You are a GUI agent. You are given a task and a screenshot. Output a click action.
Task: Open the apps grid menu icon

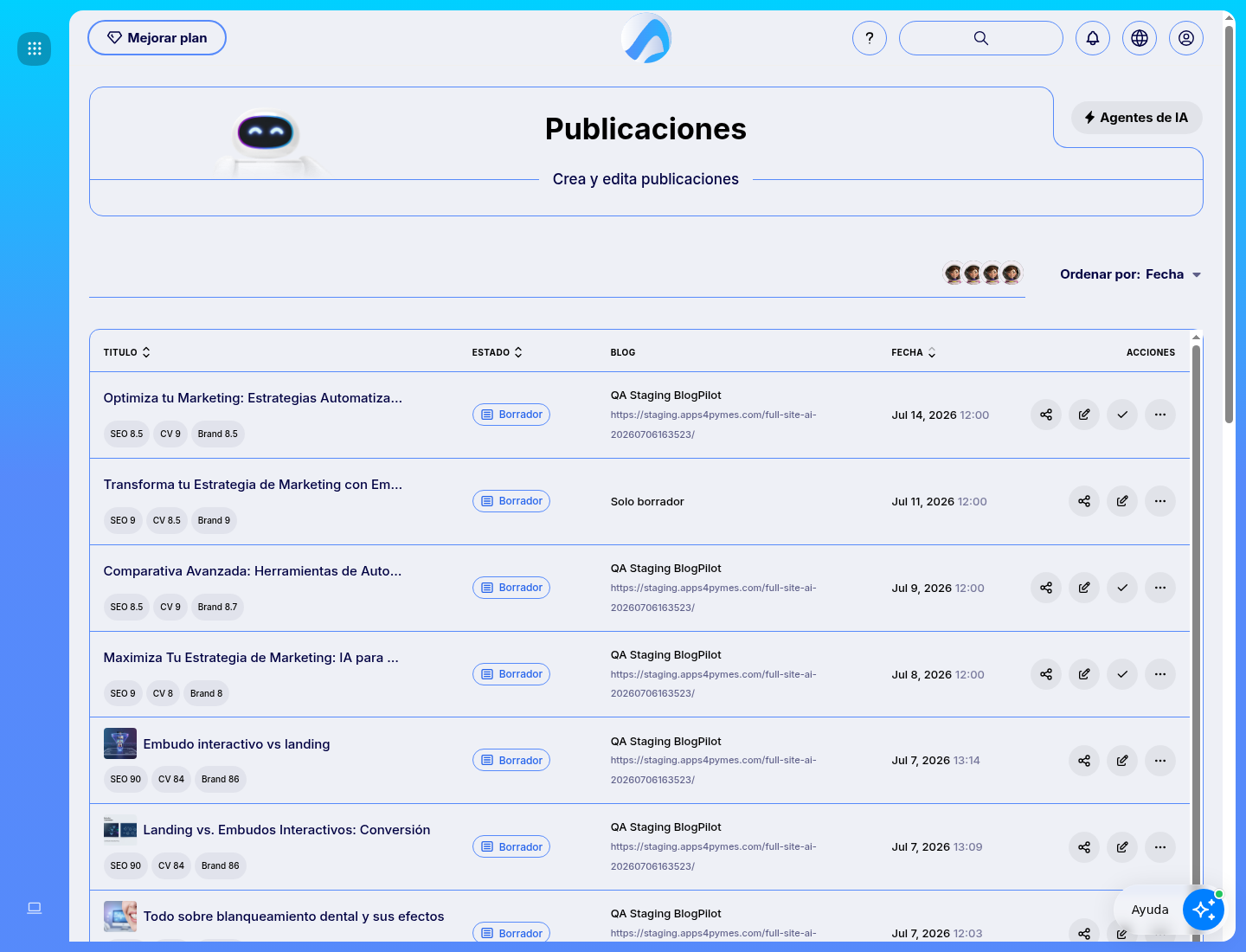coord(35,48)
